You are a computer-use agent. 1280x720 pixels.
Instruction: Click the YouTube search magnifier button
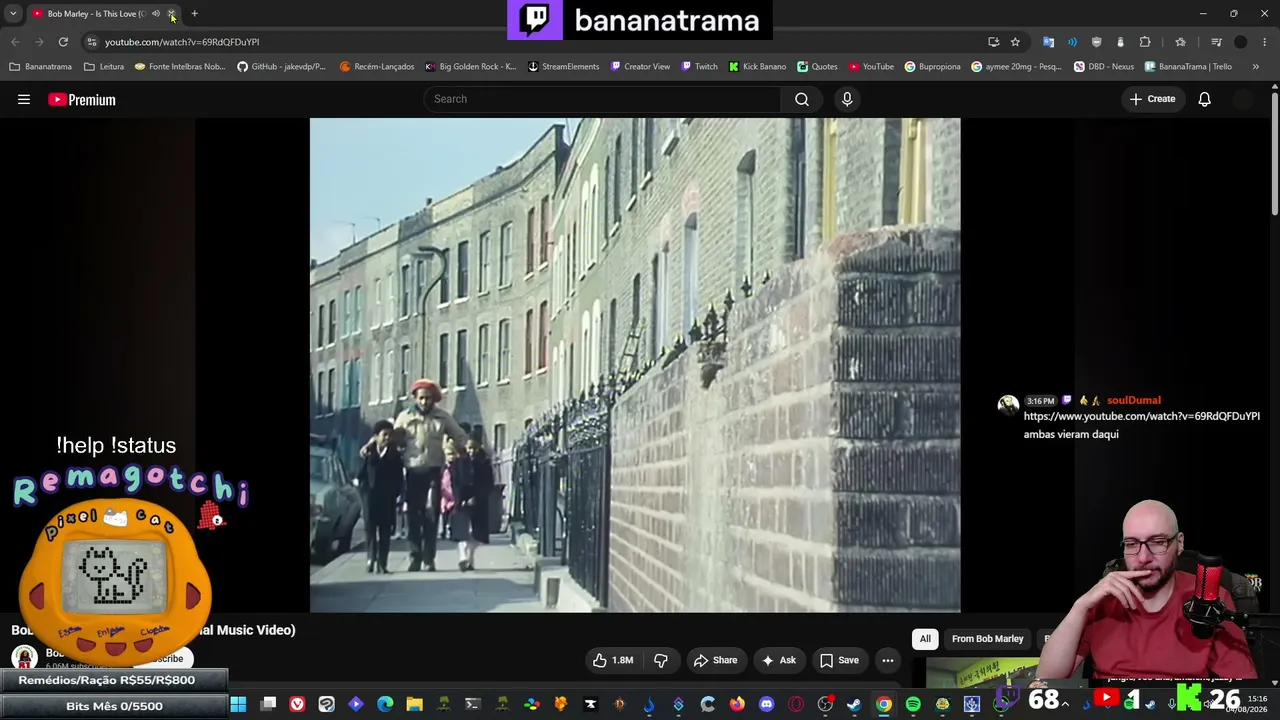(802, 99)
